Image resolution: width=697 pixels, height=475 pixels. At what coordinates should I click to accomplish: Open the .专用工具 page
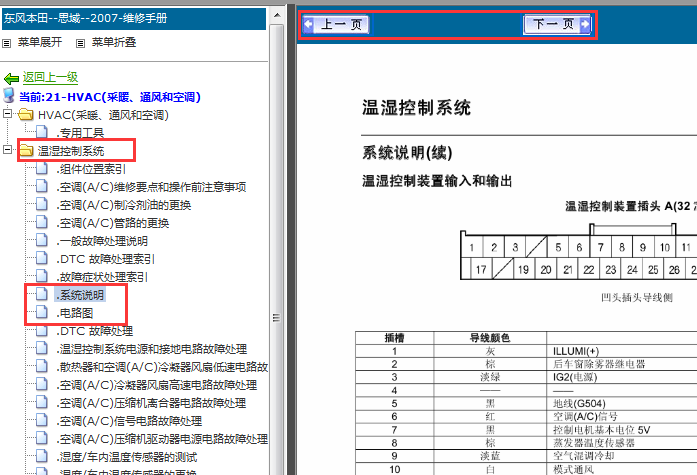point(80,133)
